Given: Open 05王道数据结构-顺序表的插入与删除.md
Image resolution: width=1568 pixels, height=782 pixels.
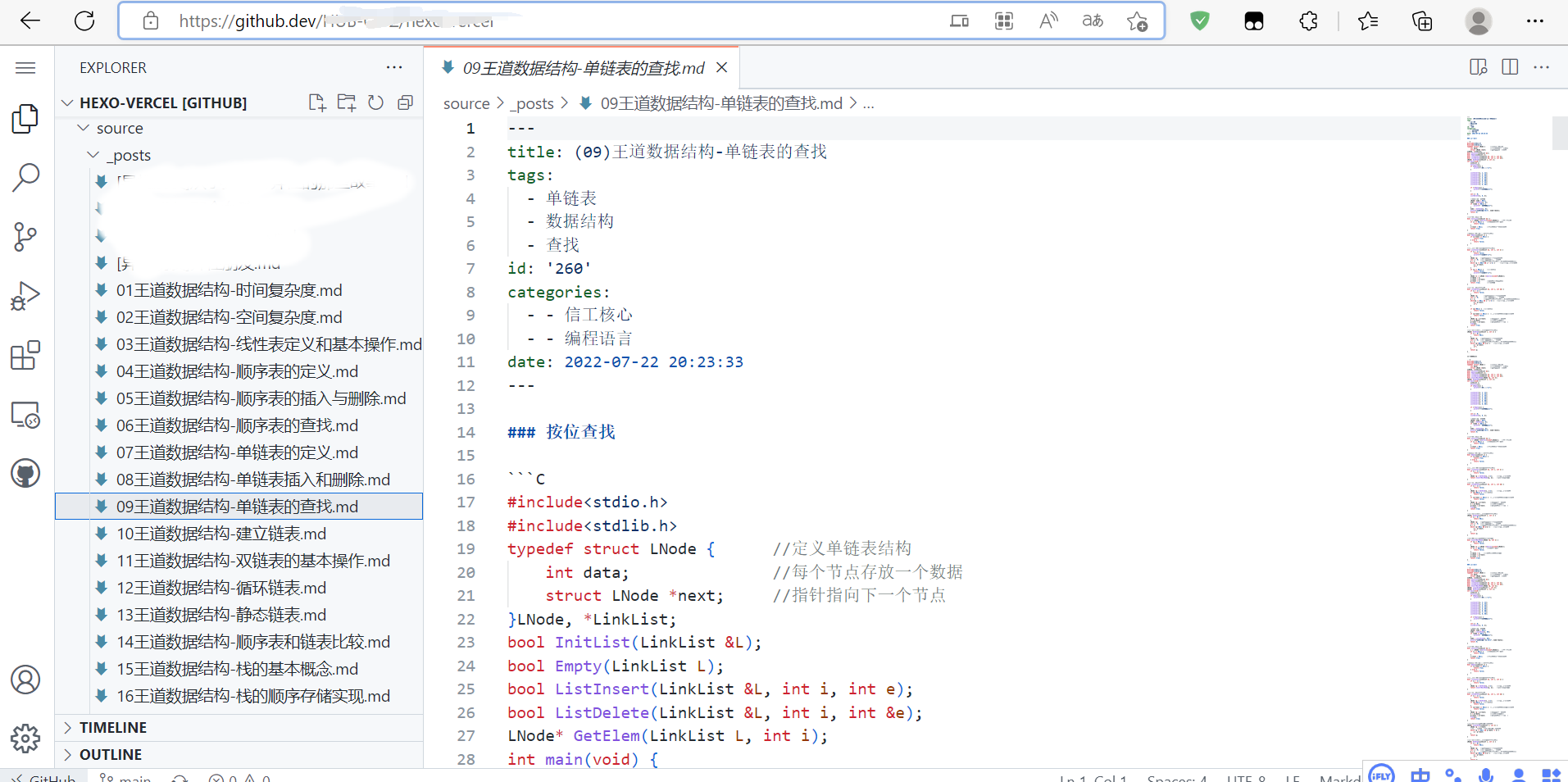Looking at the screenshot, I should point(261,398).
